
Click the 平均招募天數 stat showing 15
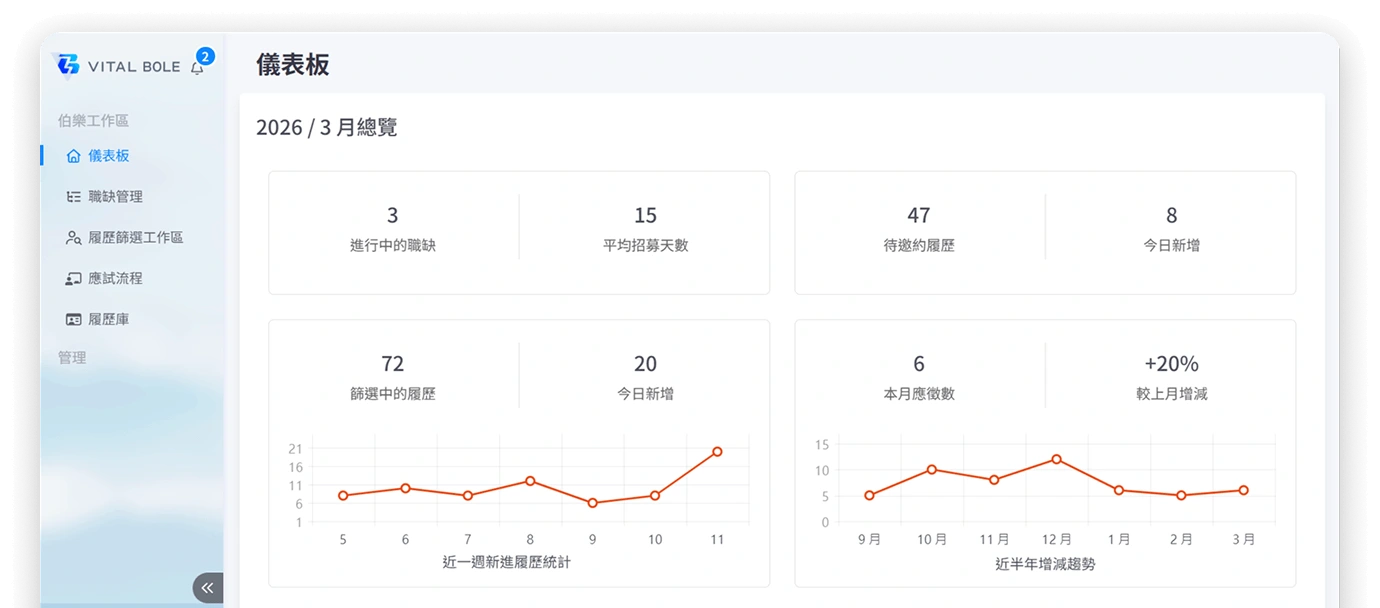pyautogui.click(x=646, y=229)
